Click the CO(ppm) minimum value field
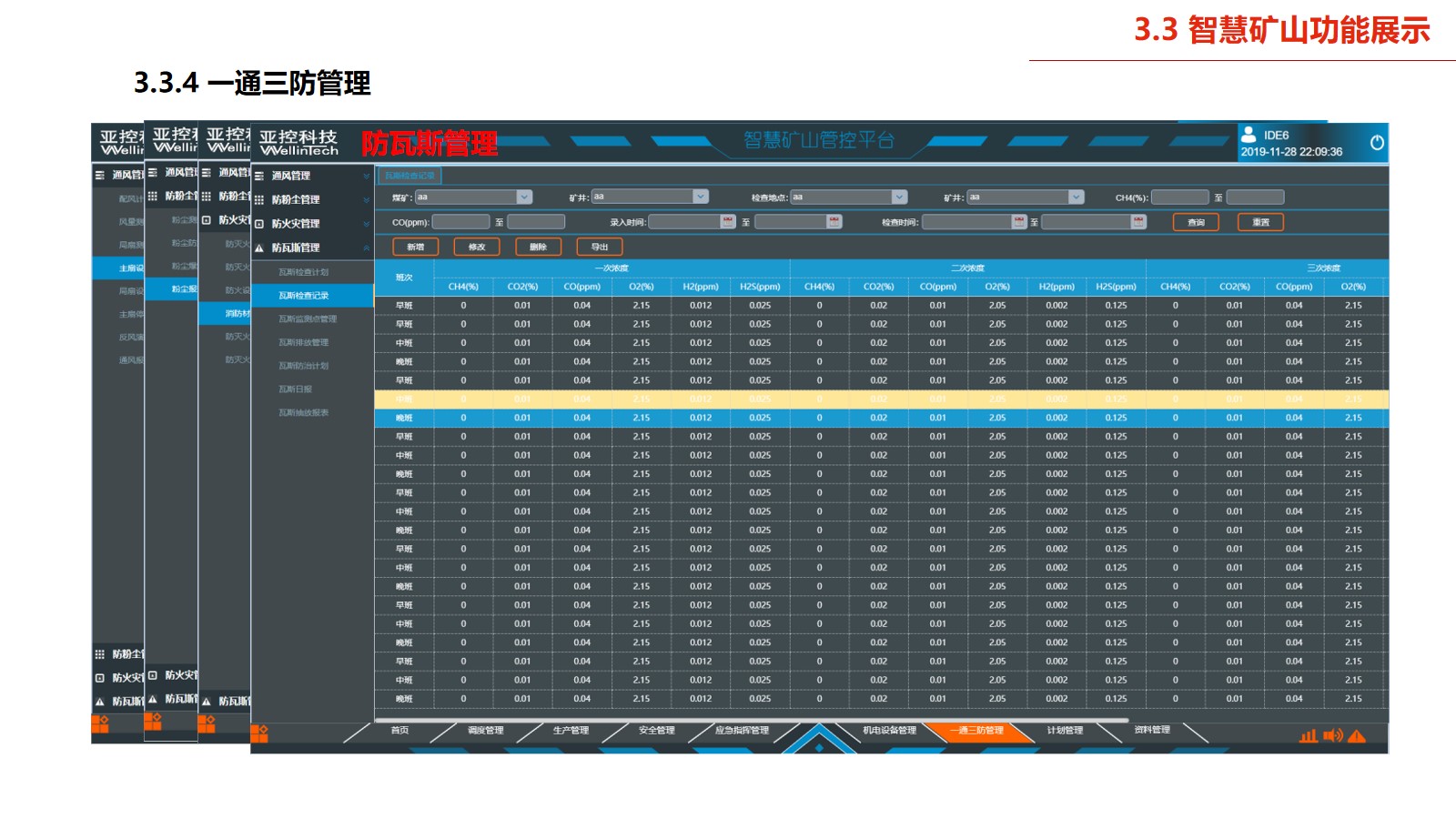Image resolution: width=1456 pixels, height=819 pixels. [460, 222]
